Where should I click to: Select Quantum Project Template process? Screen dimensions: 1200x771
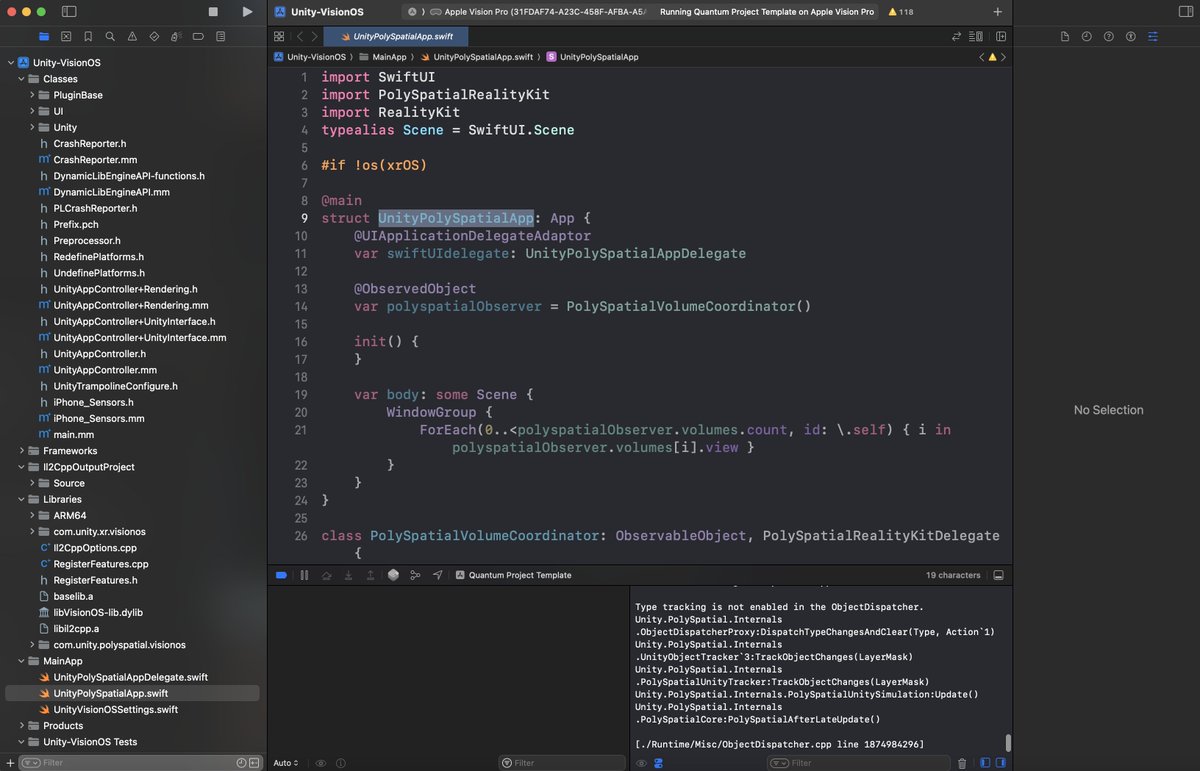pos(513,575)
